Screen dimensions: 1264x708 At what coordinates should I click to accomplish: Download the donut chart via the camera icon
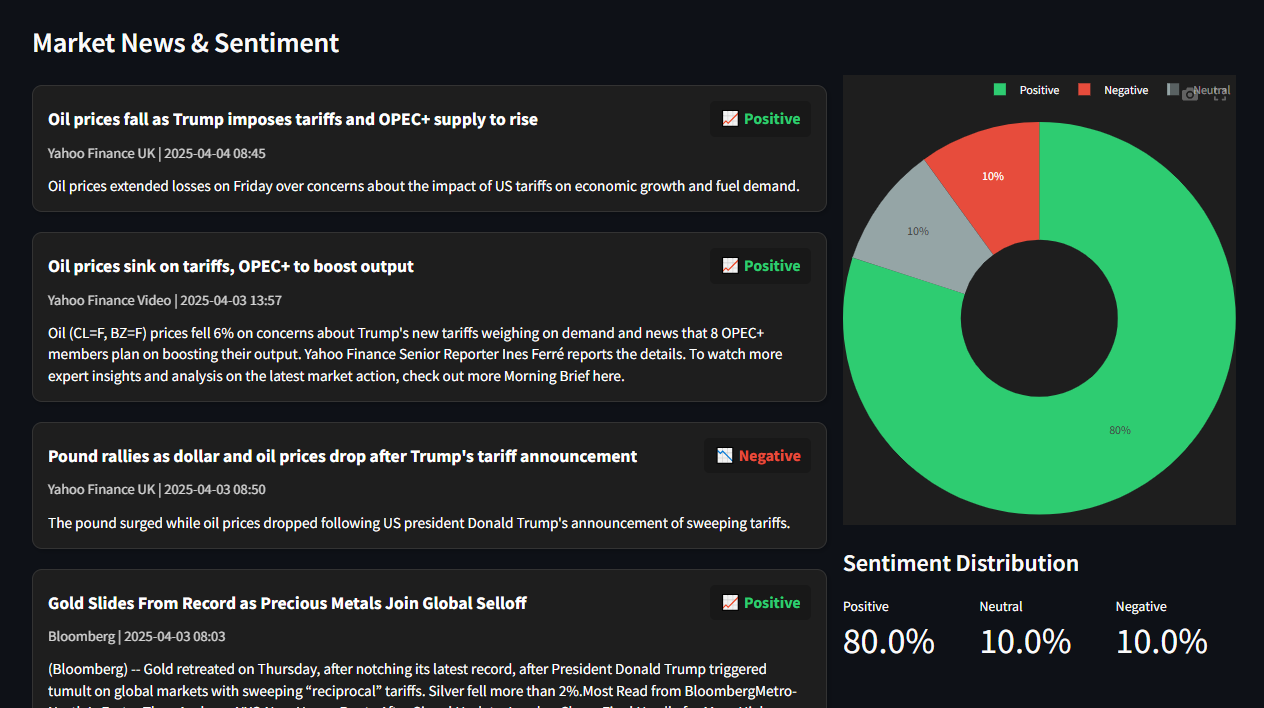click(x=1190, y=94)
